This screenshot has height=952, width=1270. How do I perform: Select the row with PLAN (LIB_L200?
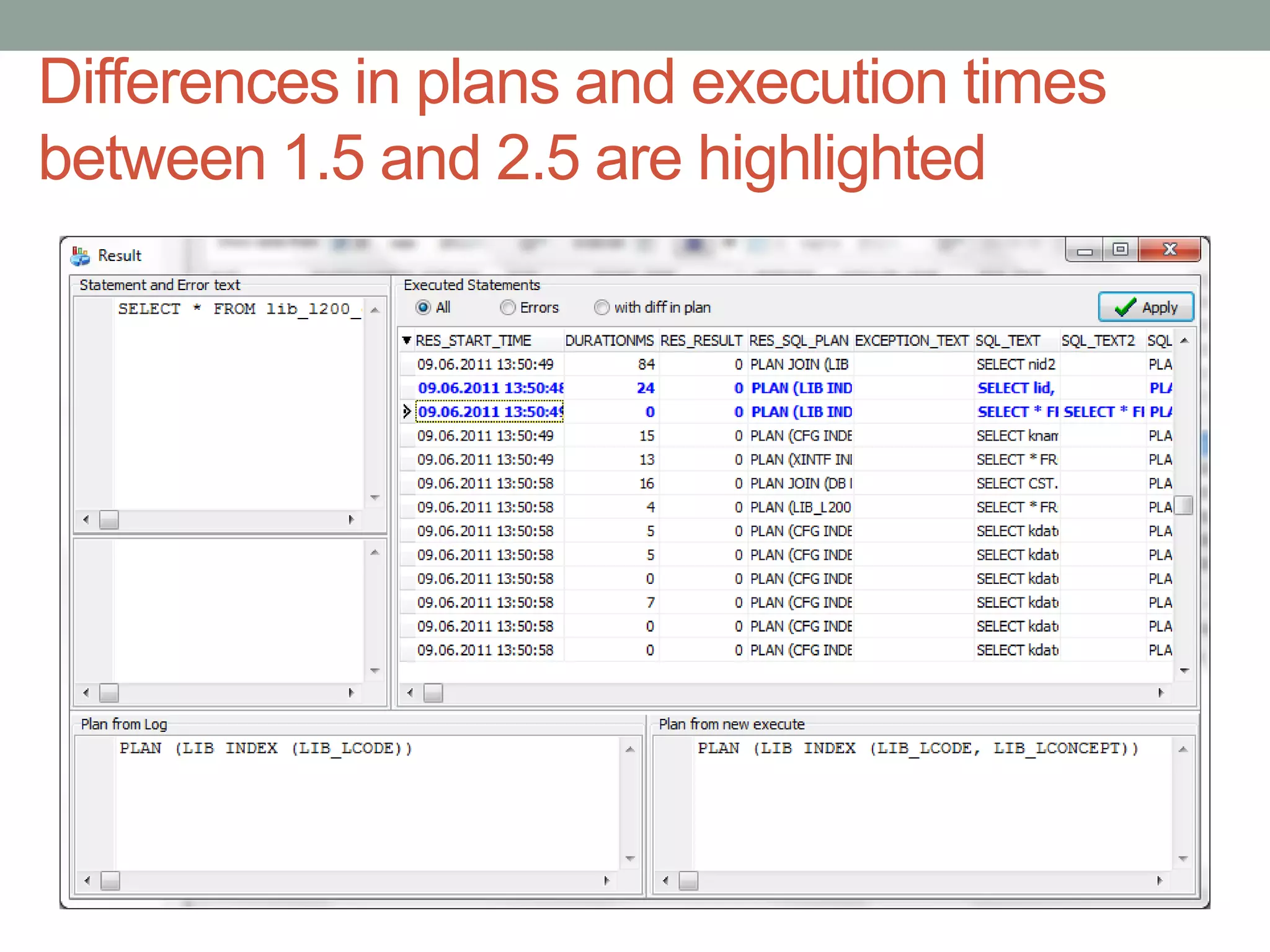pos(786,507)
